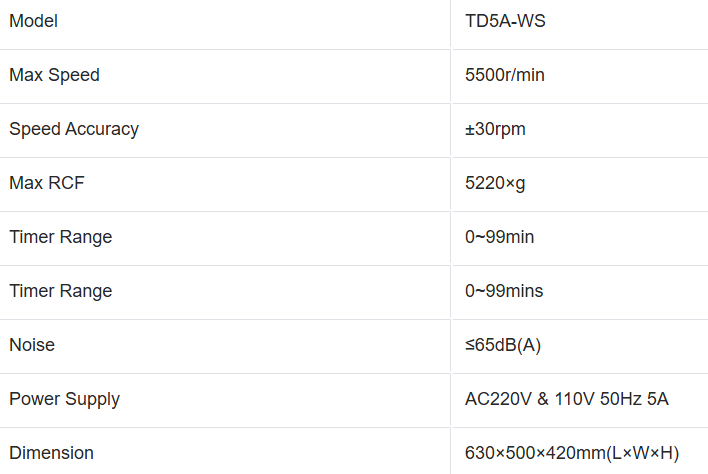Click the Speed Accuracy label
This screenshot has height=474, width=708.
pyautogui.click(x=74, y=129)
